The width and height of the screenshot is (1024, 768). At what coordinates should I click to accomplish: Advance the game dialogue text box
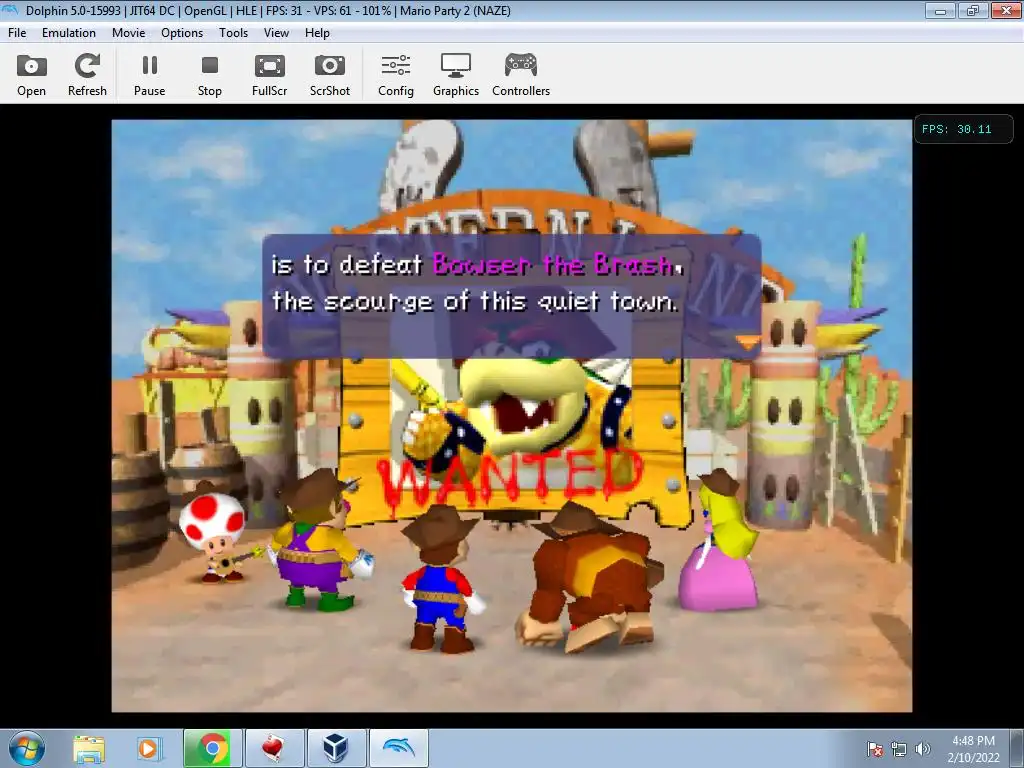(x=511, y=296)
